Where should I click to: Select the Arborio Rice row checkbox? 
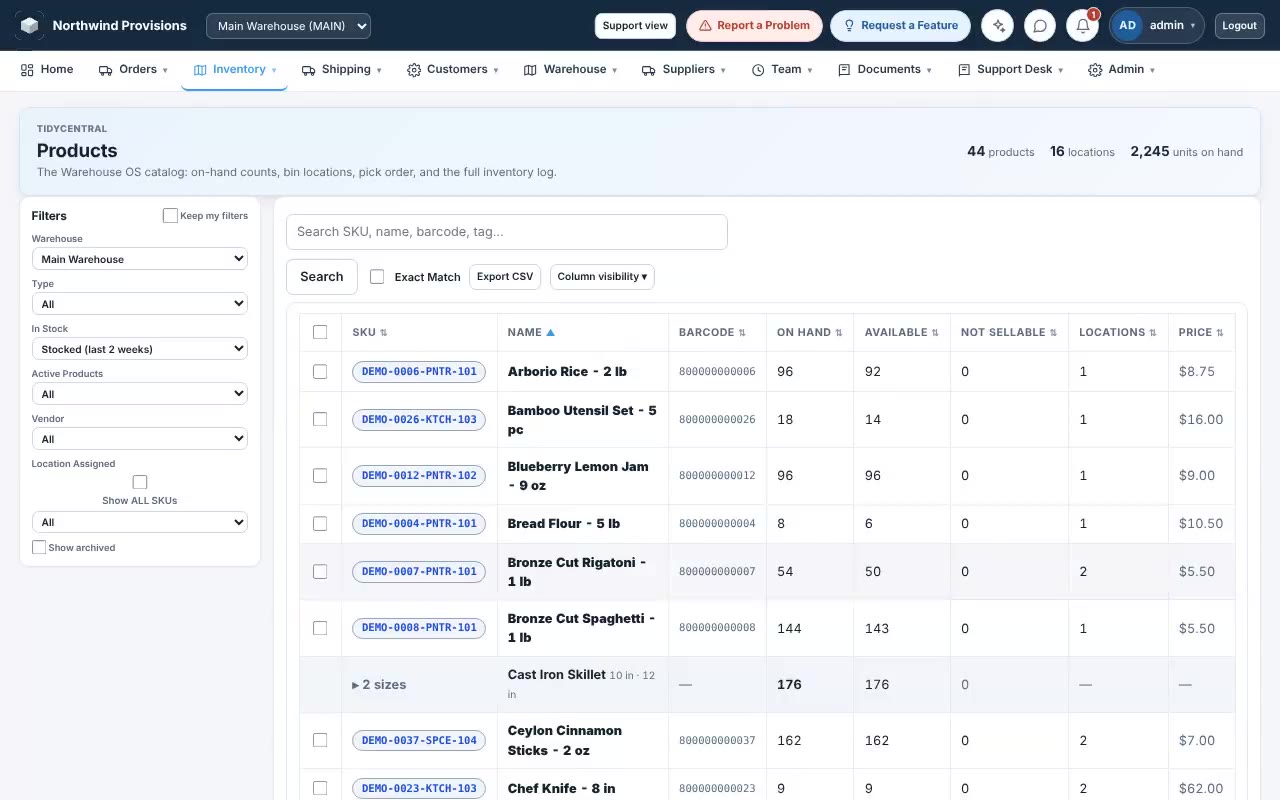pos(320,371)
